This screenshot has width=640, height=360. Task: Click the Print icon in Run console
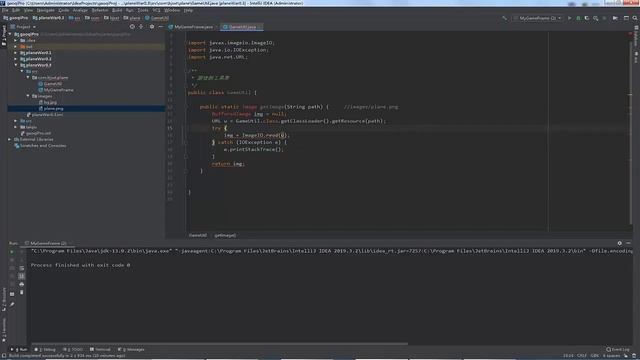pyautogui.click(x=22, y=284)
